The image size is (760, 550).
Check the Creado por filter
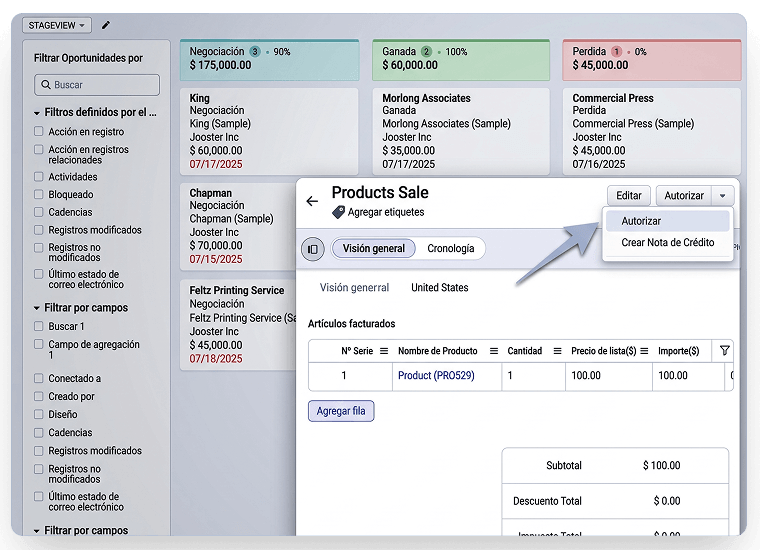pos(39,396)
